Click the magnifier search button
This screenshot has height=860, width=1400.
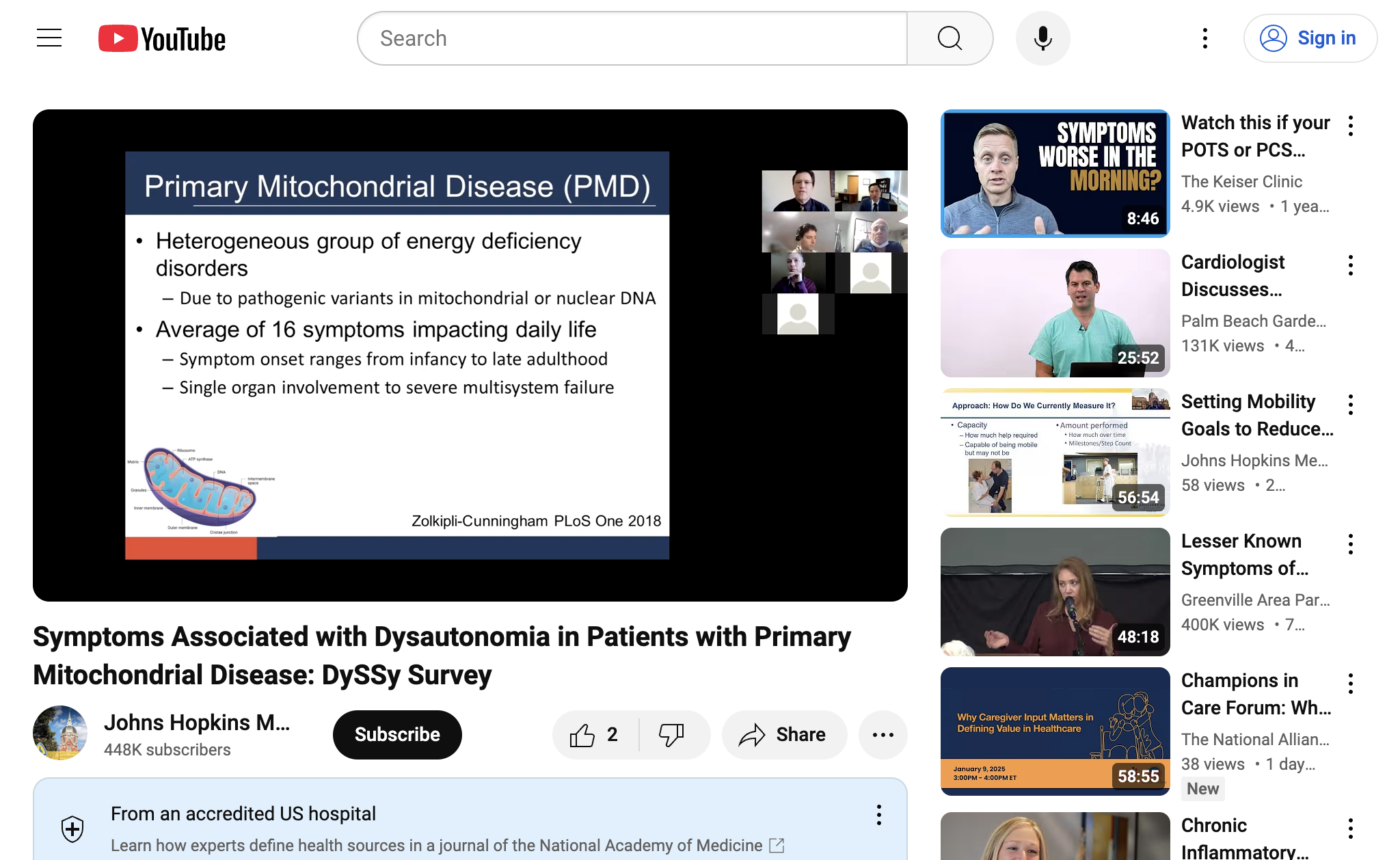[x=950, y=38]
